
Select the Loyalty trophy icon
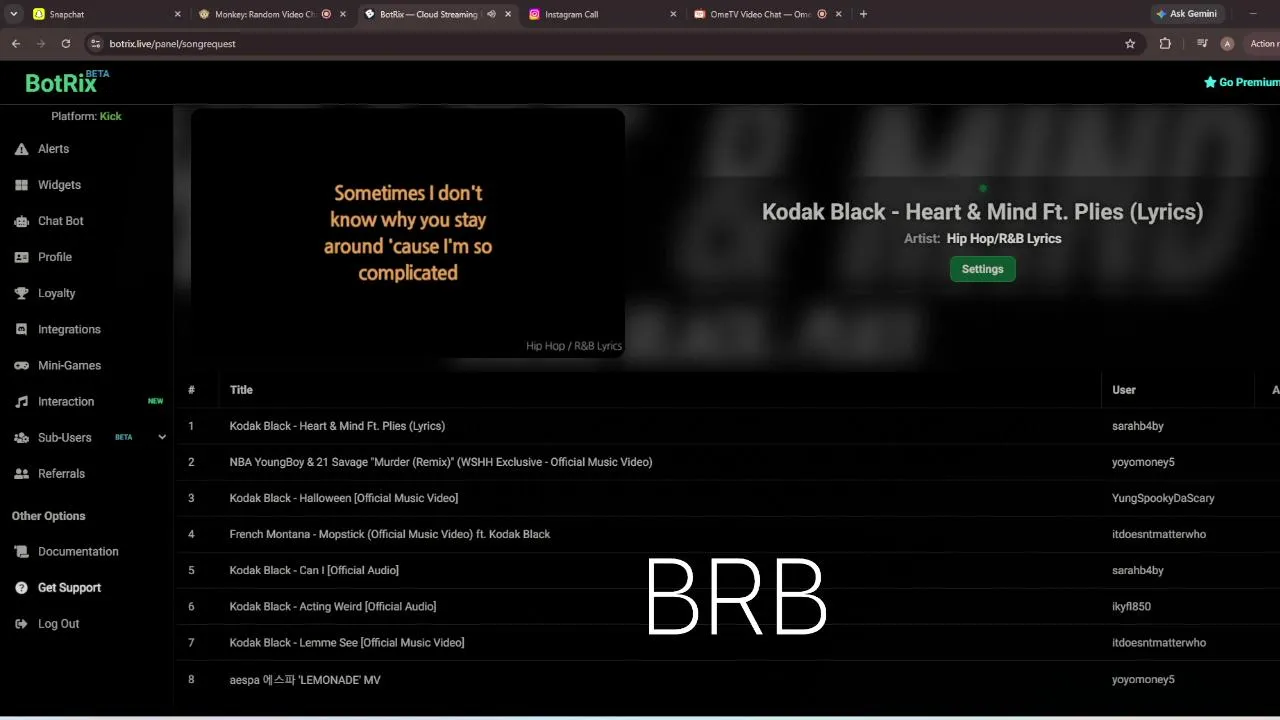[21, 293]
